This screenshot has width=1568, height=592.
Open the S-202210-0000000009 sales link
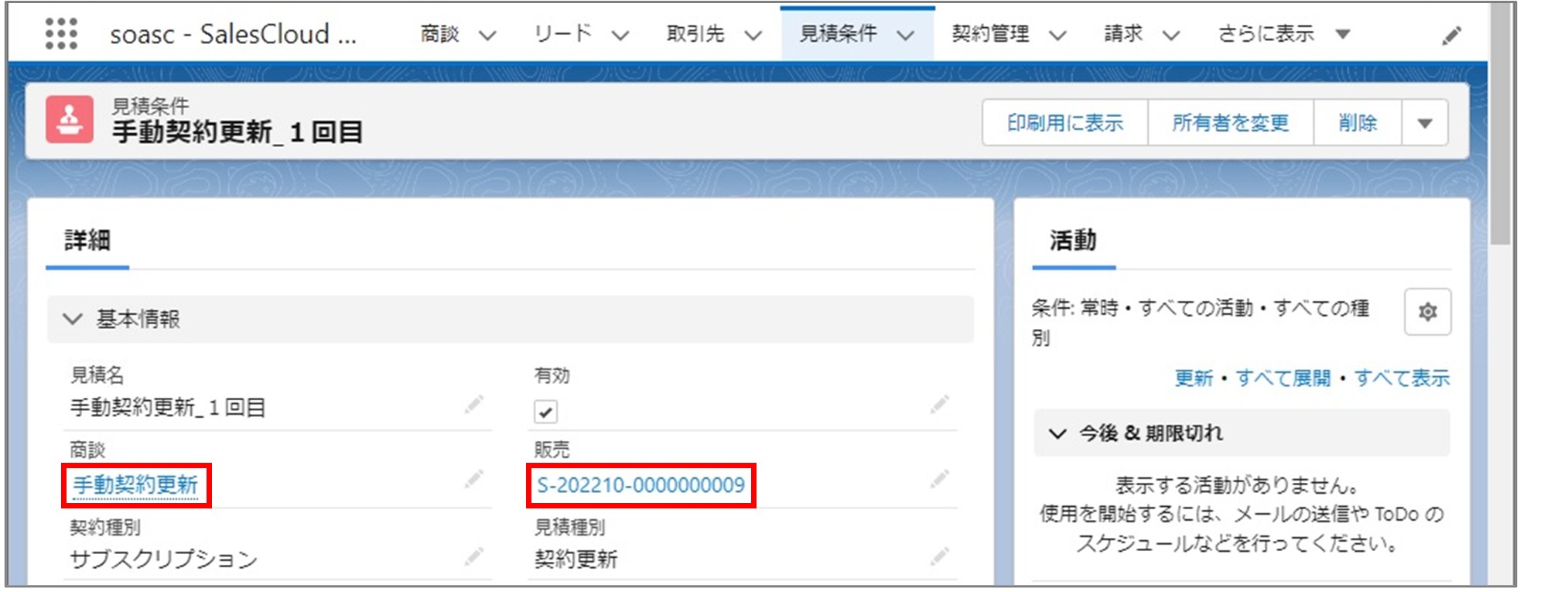[641, 485]
